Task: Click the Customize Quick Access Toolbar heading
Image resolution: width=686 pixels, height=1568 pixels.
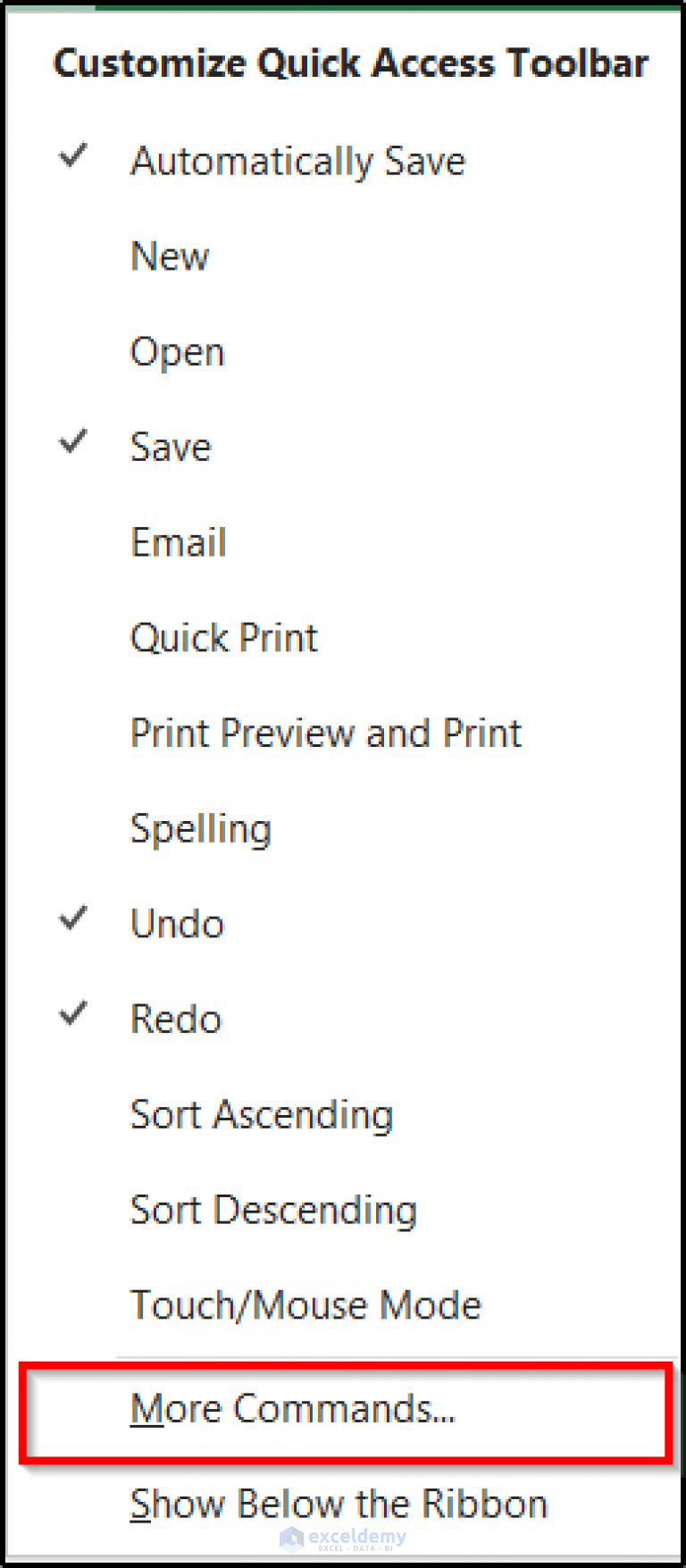Action: click(351, 63)
